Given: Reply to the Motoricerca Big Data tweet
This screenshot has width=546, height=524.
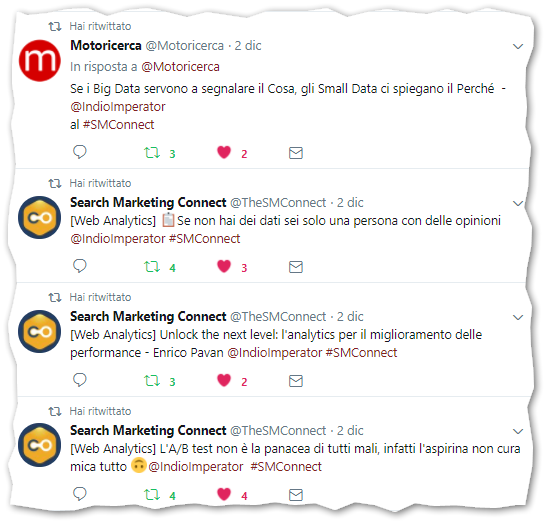Looking at the screenshot, I should [x=80, y=152].
